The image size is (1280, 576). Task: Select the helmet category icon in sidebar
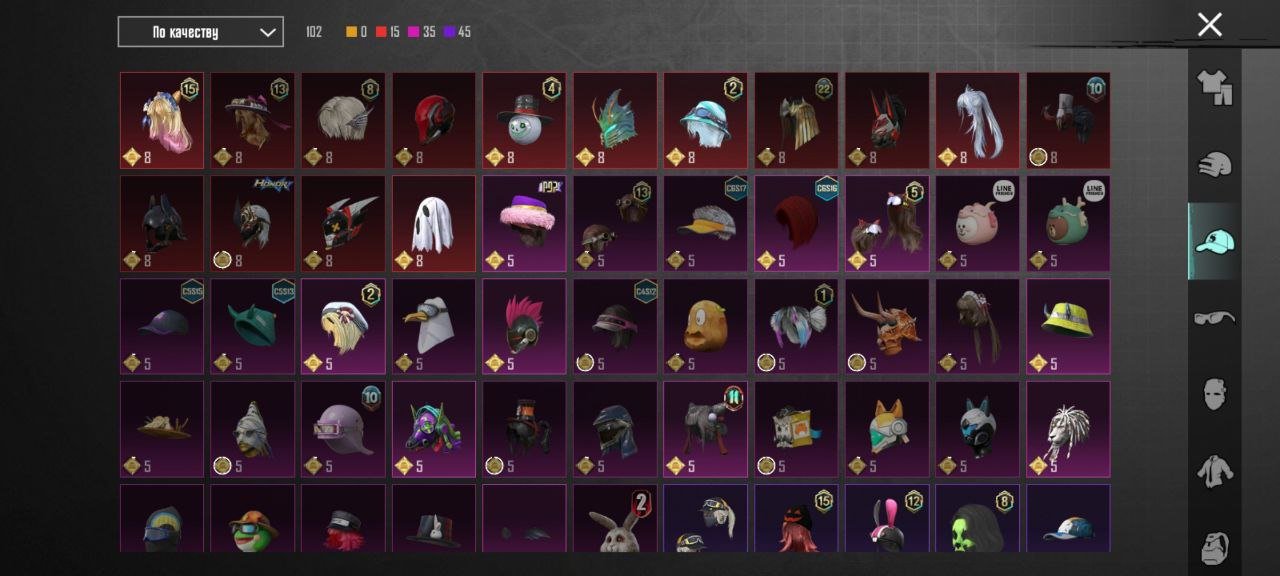(x=1215, y=165)
